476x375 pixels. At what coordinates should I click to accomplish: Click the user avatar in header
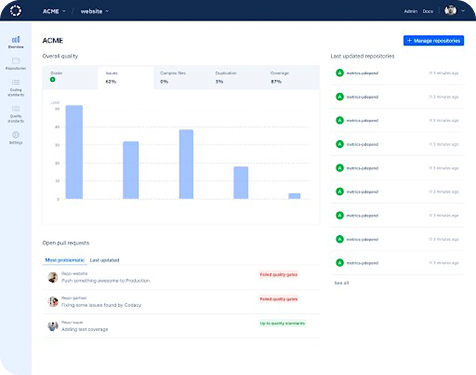point(450,10)
